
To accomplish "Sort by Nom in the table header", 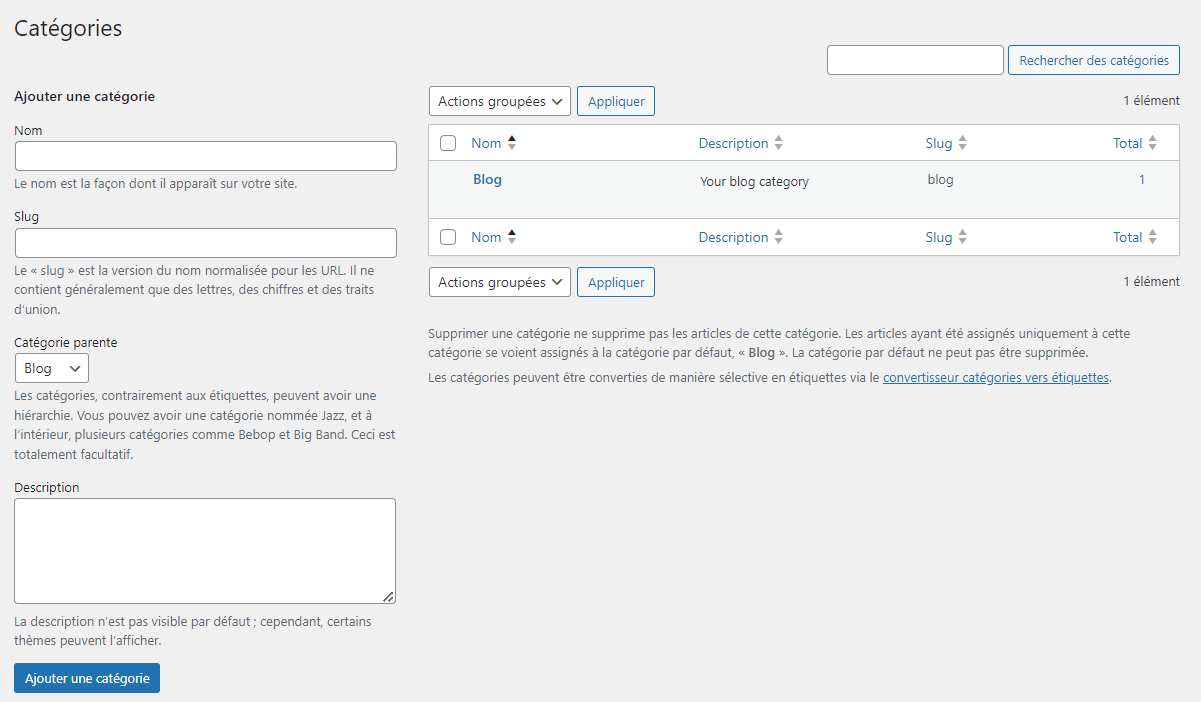I will pos(486,143).
